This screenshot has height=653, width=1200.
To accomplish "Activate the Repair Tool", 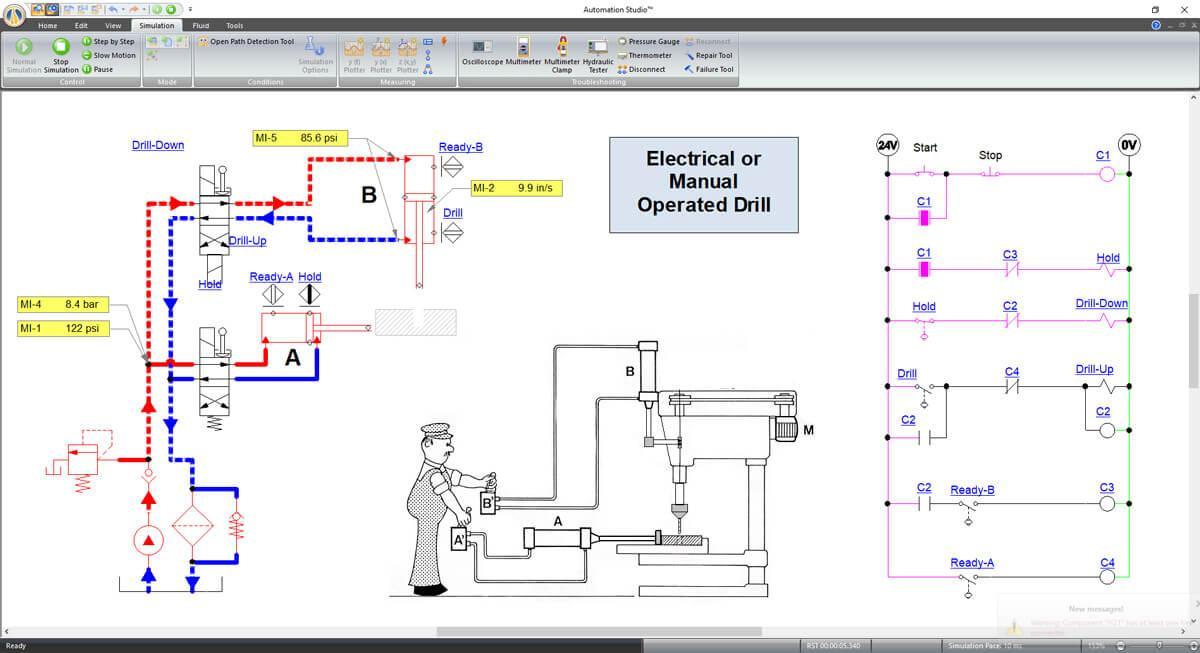I will click(709, 55).
